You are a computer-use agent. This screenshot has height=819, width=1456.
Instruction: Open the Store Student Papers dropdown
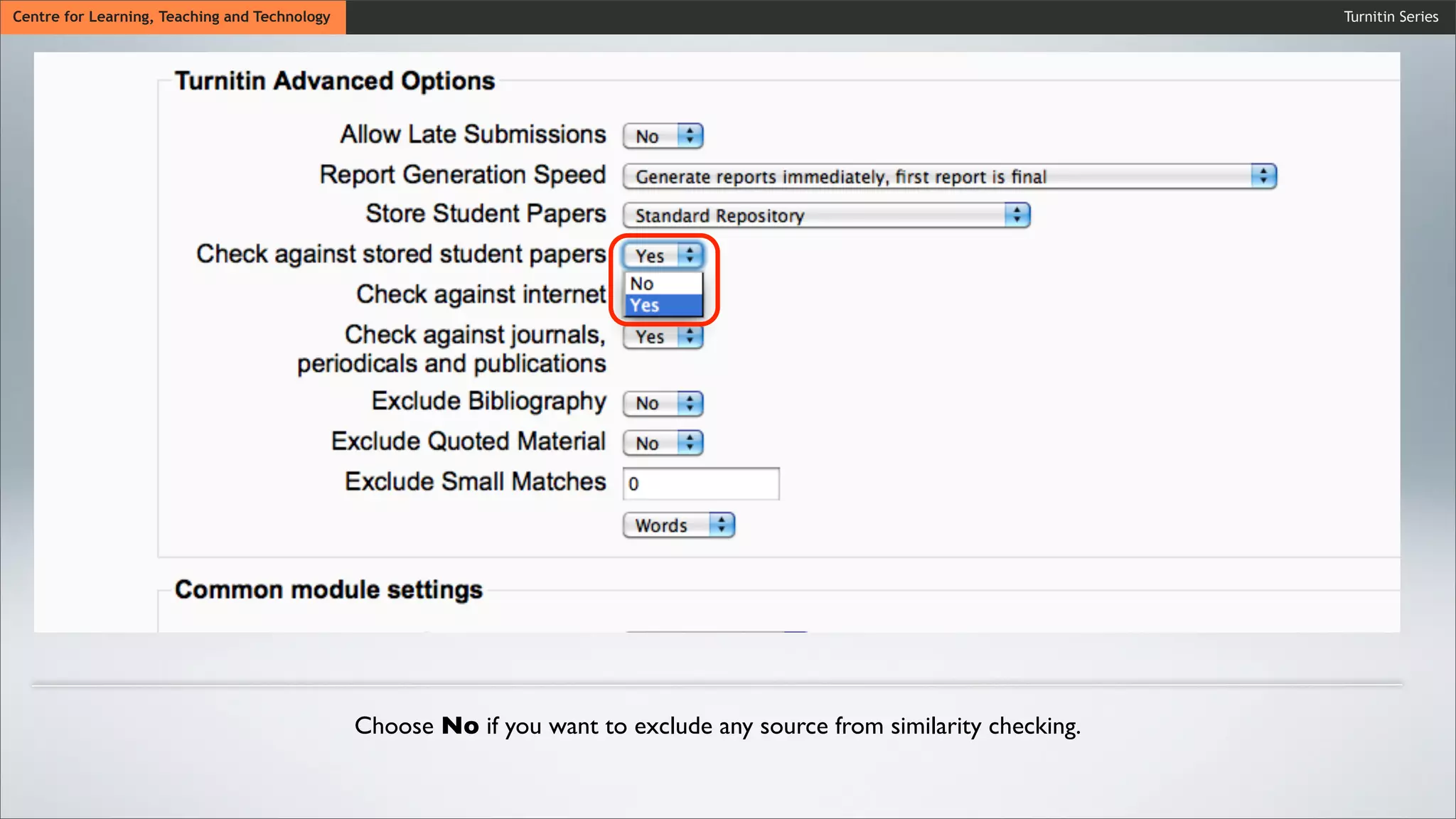coord(825,215)
